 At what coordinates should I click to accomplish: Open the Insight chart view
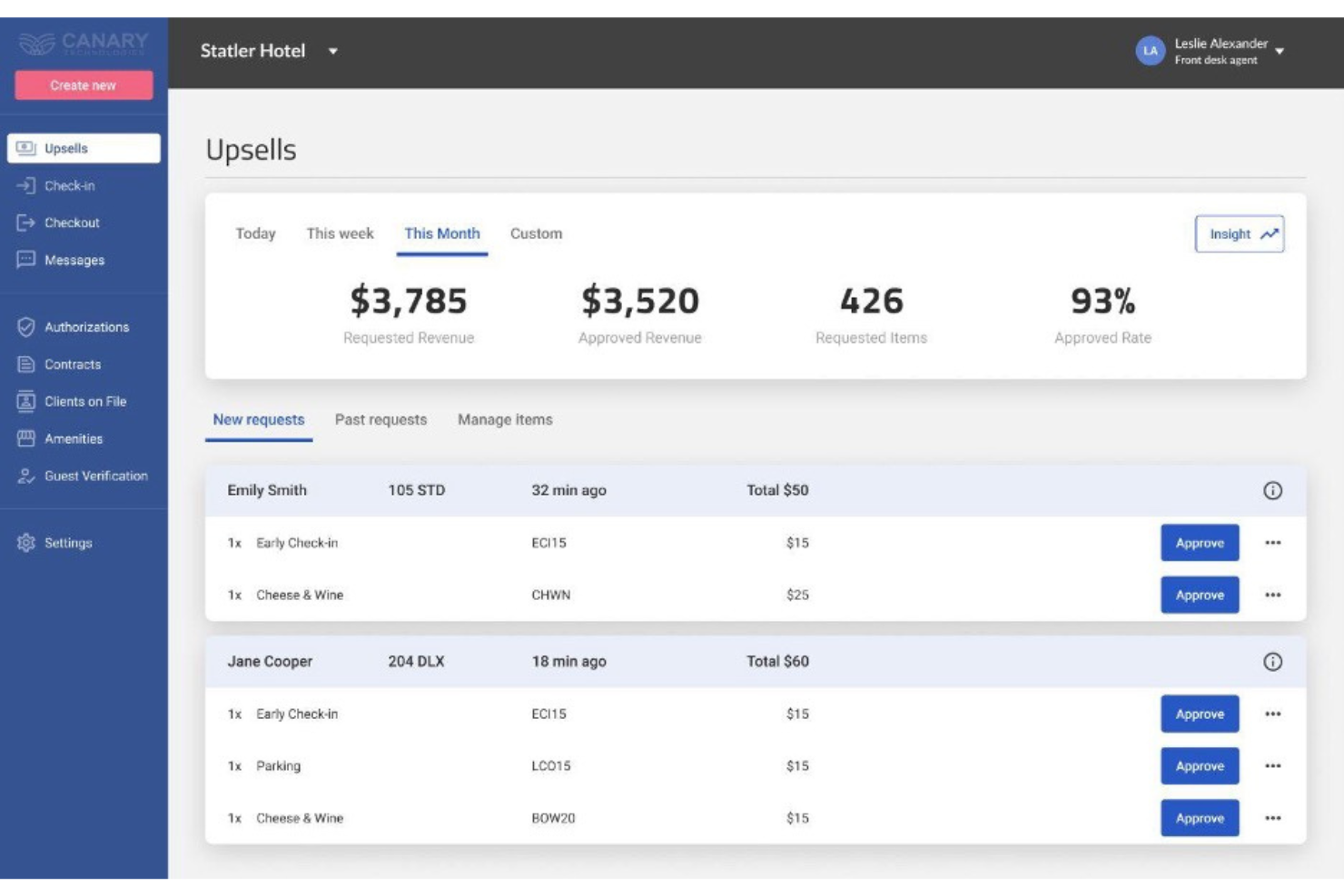[1239, 233]
